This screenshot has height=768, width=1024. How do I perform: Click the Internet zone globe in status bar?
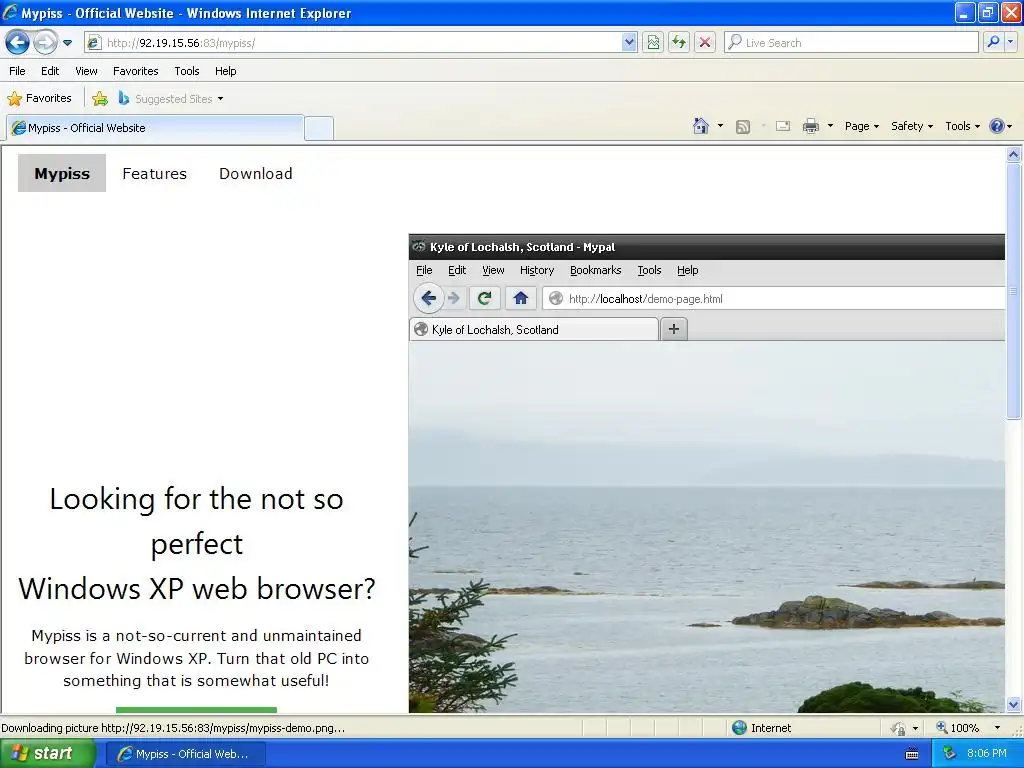tap(739, 728)
